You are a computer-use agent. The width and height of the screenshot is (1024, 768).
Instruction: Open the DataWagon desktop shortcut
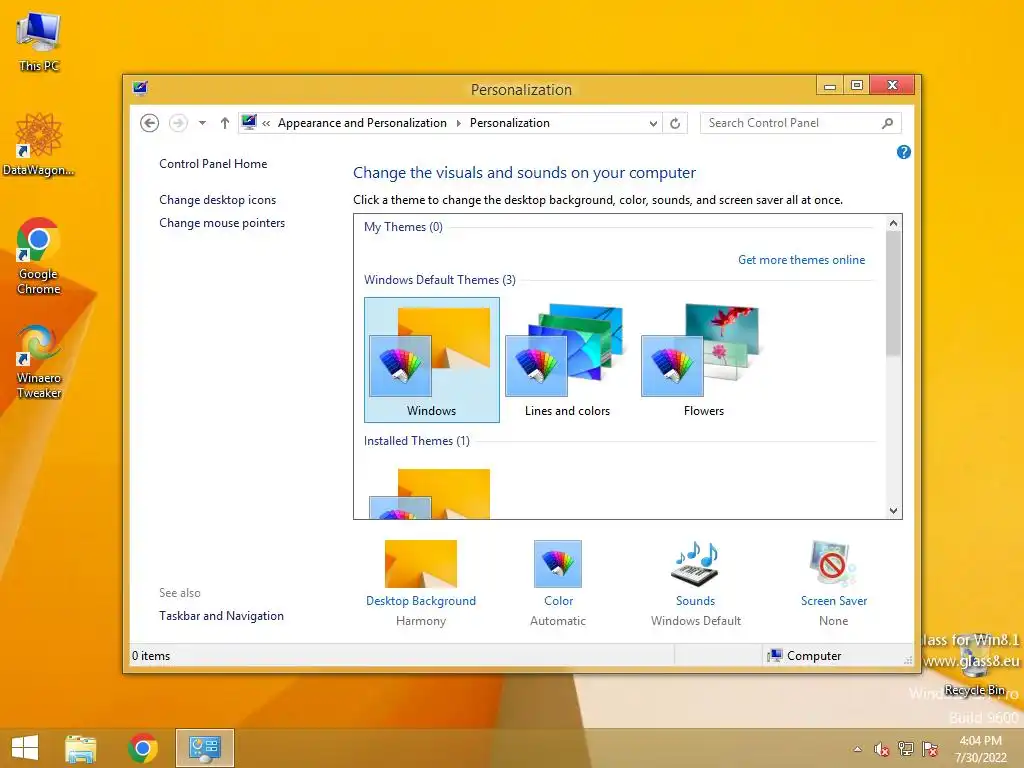39,144
